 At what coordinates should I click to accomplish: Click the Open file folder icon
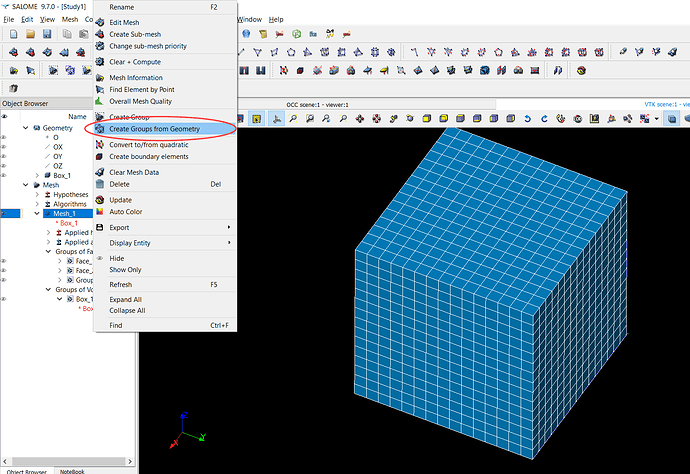click(x=29, y=34)
